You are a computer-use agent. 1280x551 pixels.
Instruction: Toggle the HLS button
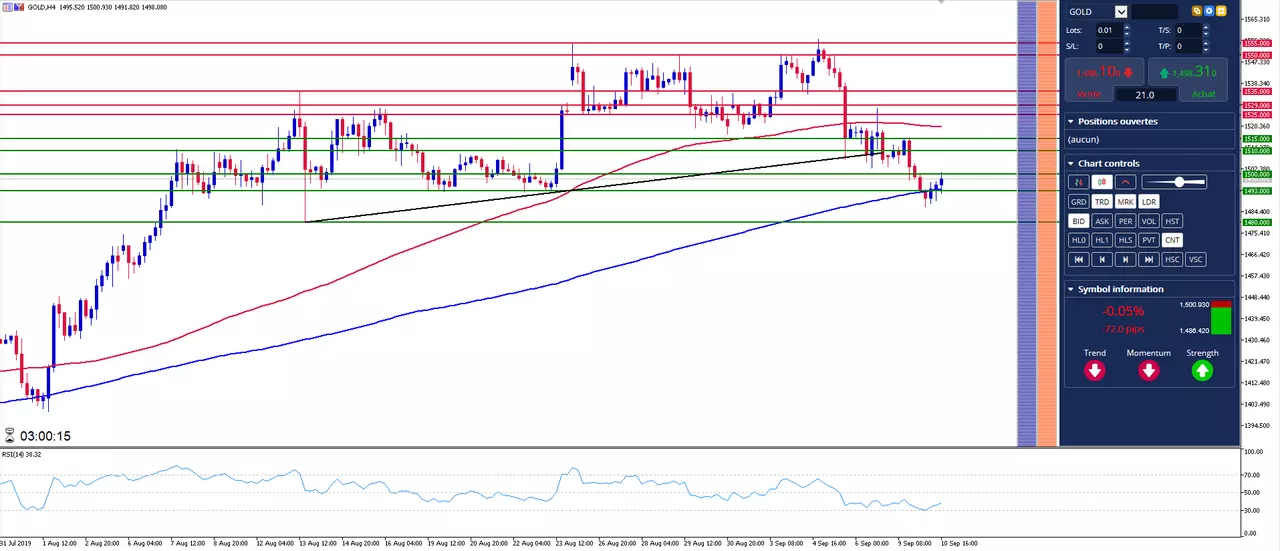coord(1125,240)
